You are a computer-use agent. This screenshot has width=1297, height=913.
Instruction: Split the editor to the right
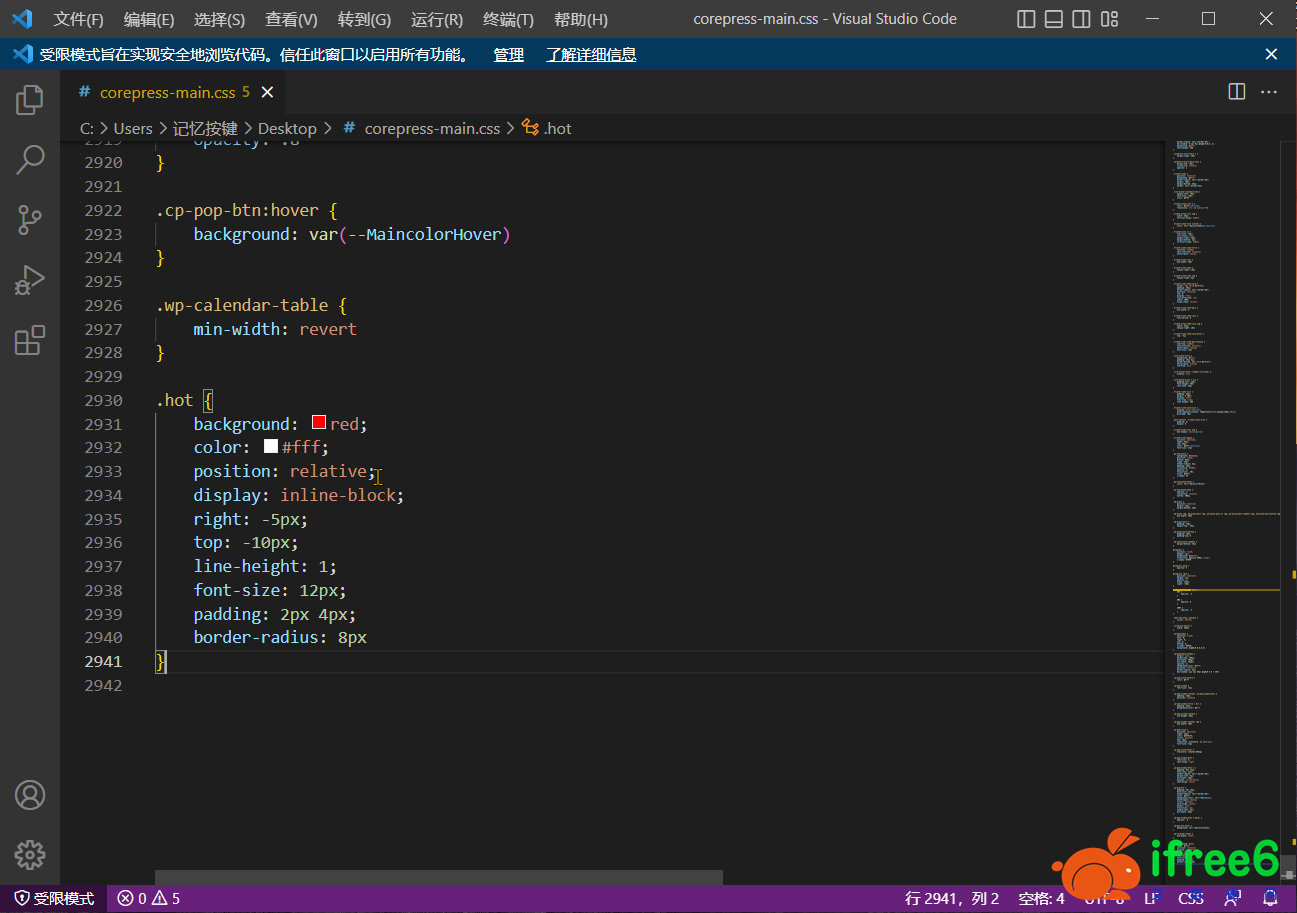pyautogui.click(x=1237, y=92)
